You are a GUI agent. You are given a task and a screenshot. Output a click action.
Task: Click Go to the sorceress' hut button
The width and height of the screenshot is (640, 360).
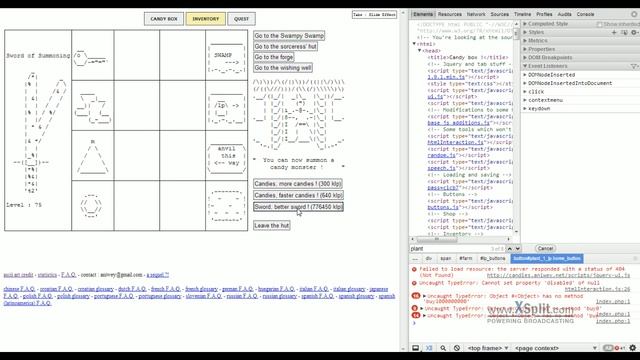click(285, 47)
